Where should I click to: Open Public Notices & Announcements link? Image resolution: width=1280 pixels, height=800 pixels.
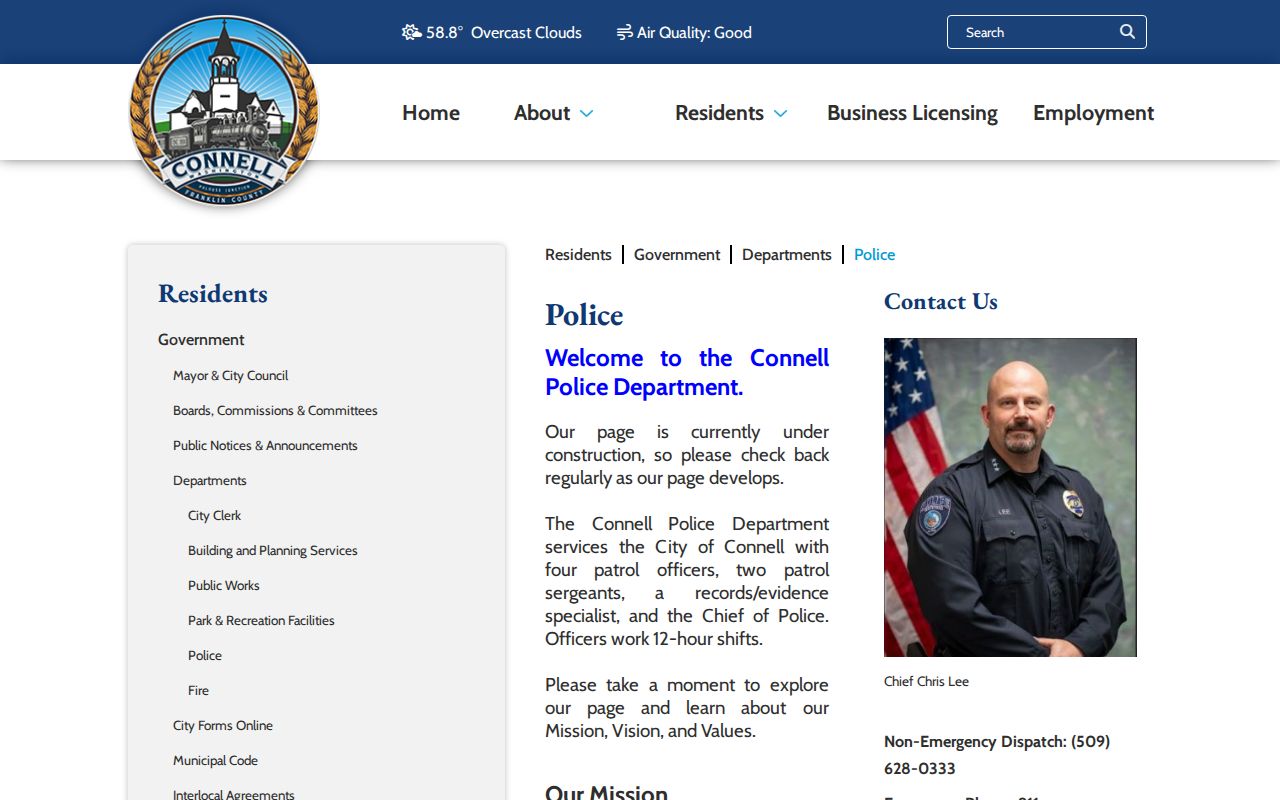(265, 446)
